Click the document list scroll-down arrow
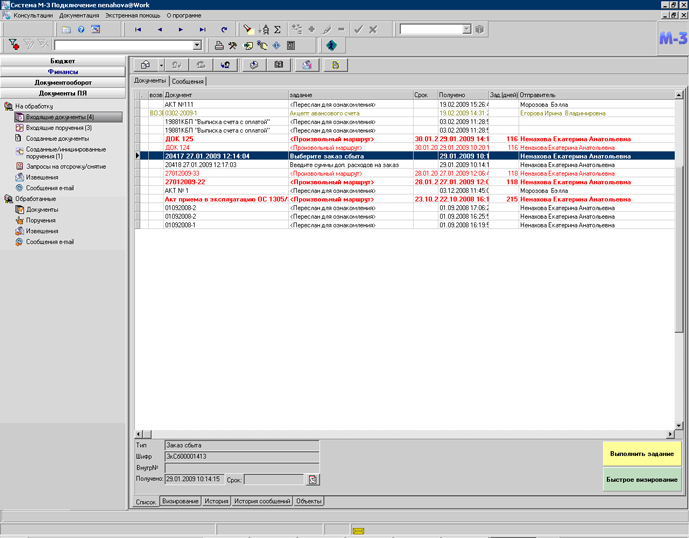This screenshot has width=689, height=538. [x=679, y=425]
